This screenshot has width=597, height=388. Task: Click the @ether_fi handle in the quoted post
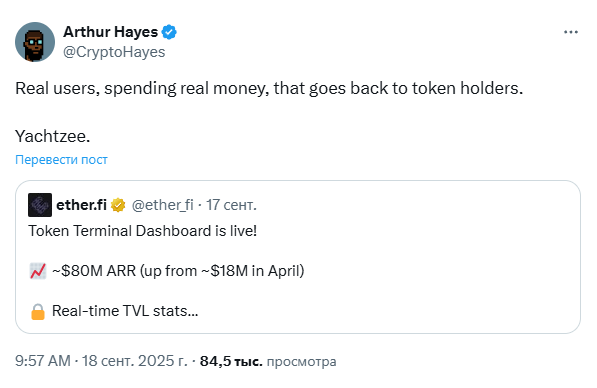tap(163, 205)
